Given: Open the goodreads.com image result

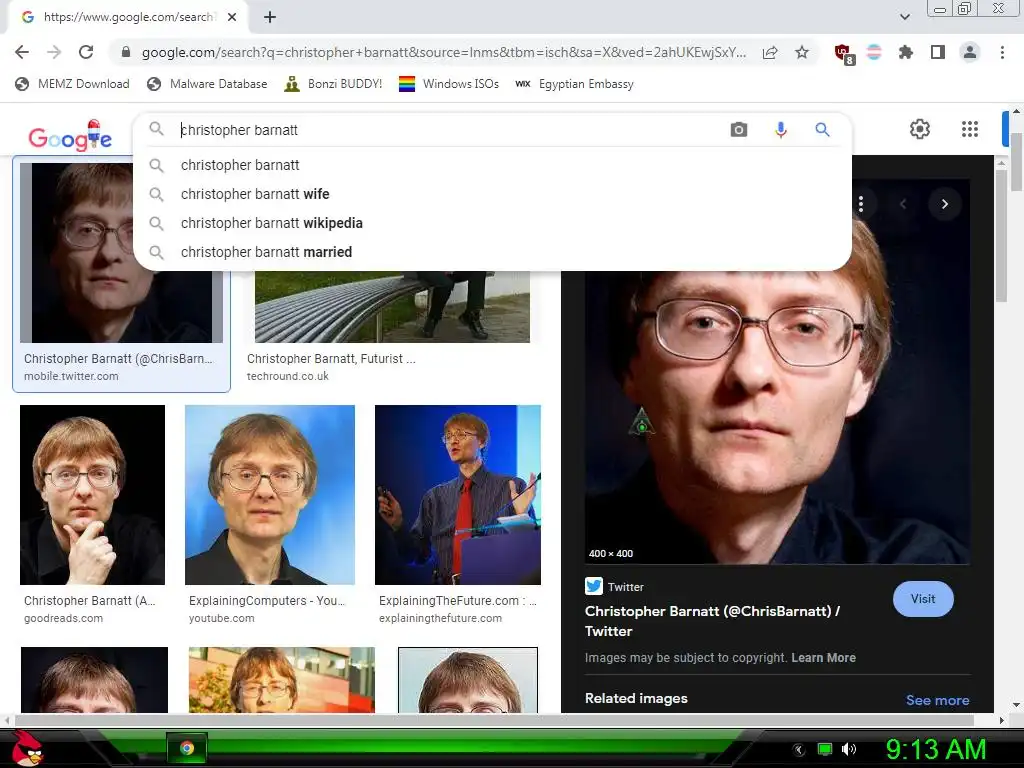Looking at the screenshot, I should pos(92,494).
